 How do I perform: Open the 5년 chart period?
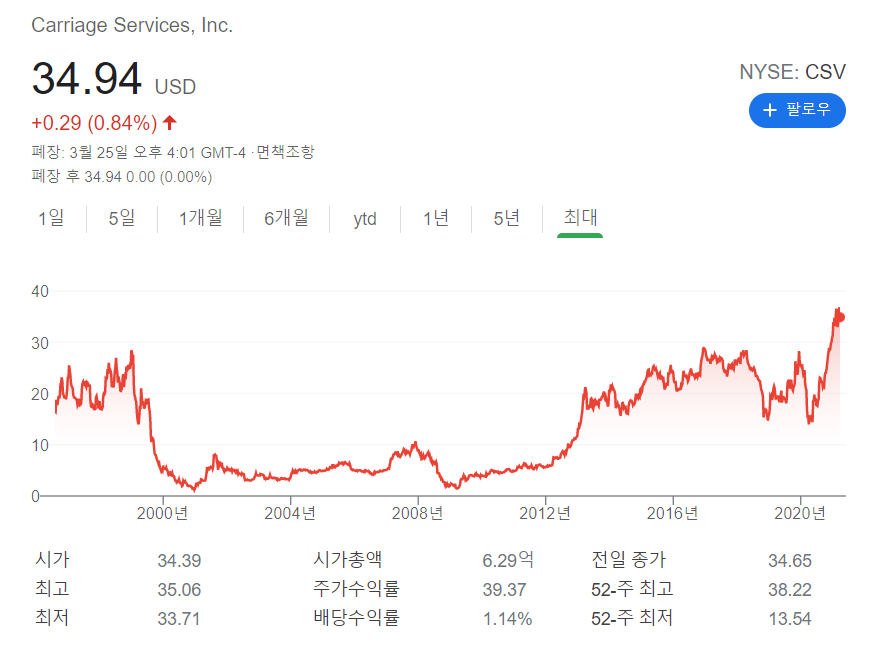click(506, 218)
